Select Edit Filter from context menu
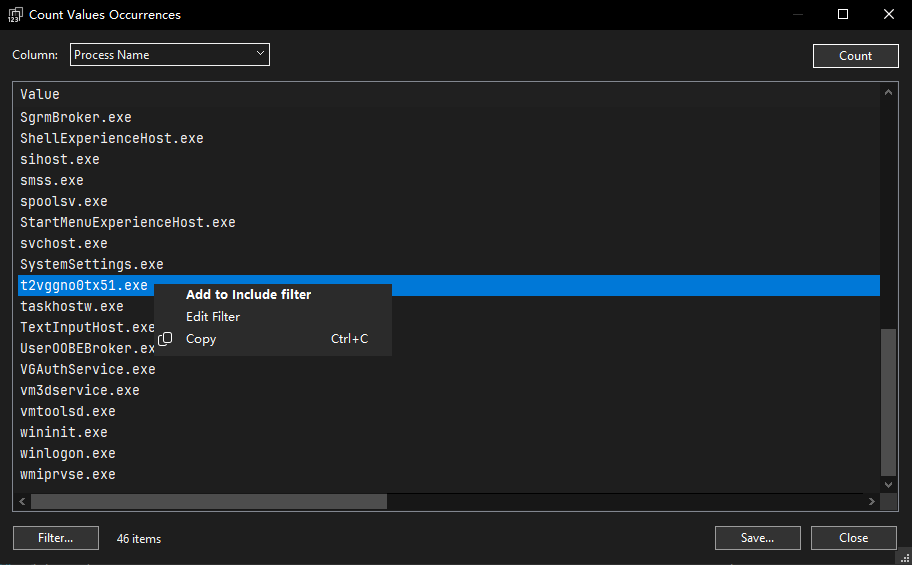 pyautogui.click(x=213, y=317)
